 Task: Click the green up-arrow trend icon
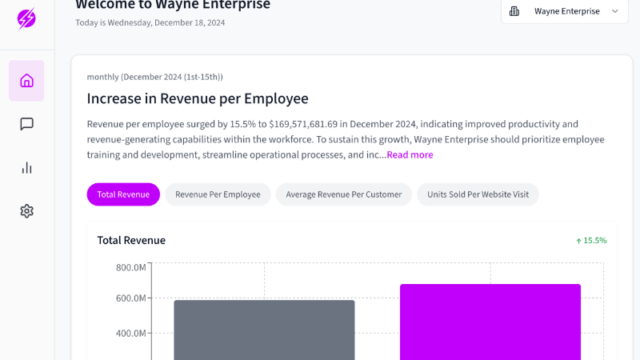point(578,241)
